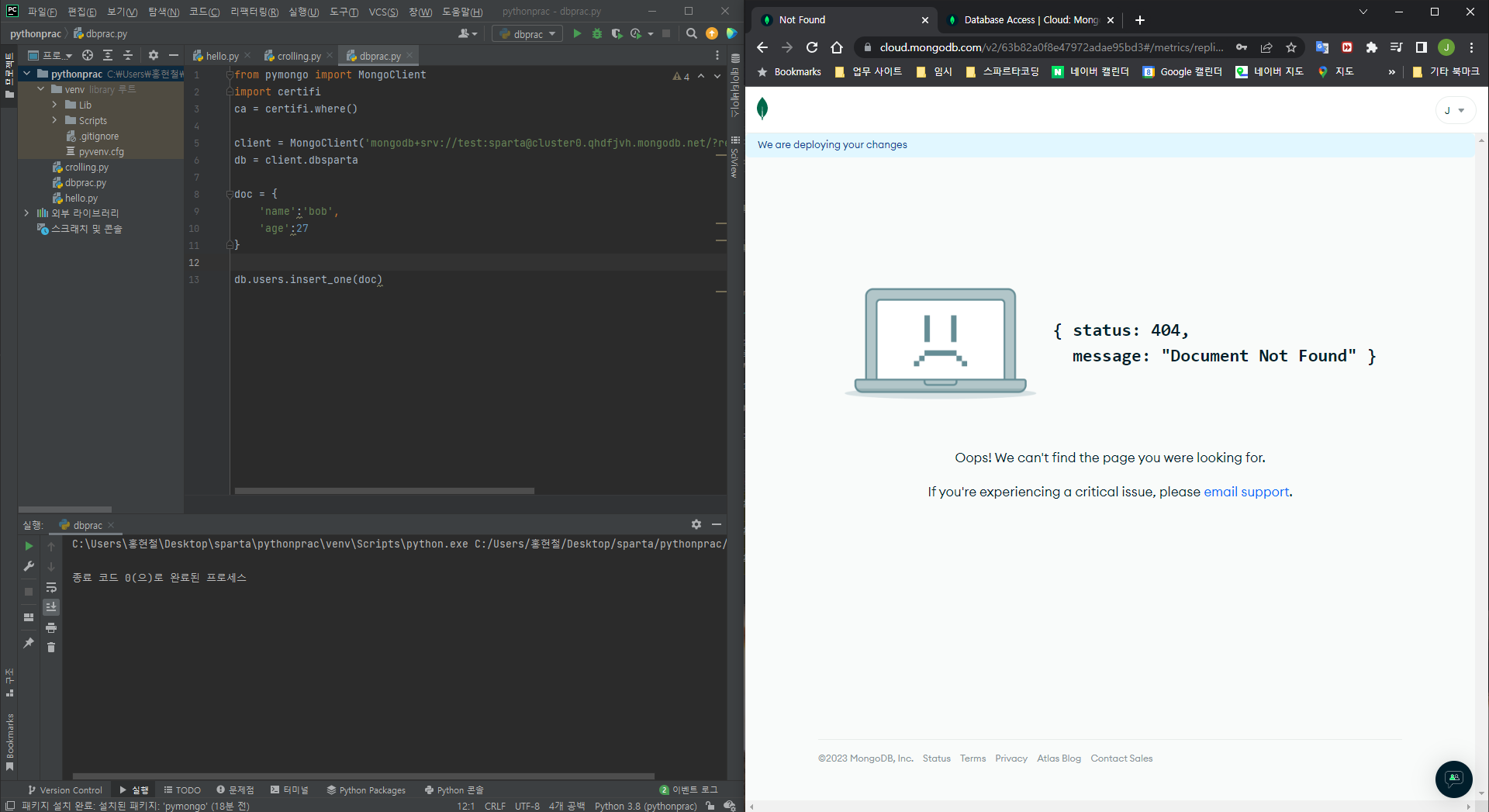Start debugging with the bug icon
This screenshot has height=812, width=1489.
coord(597,33)
